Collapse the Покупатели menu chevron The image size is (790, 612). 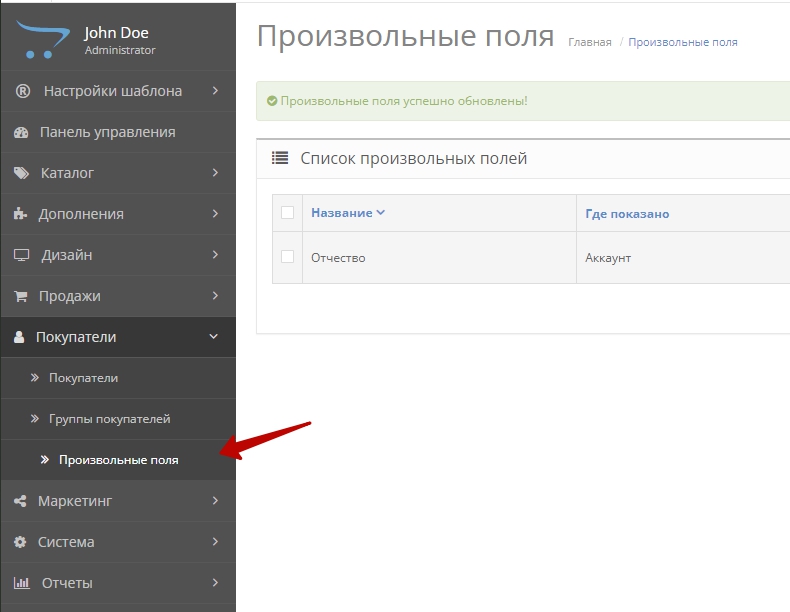[x=214, y=336]
